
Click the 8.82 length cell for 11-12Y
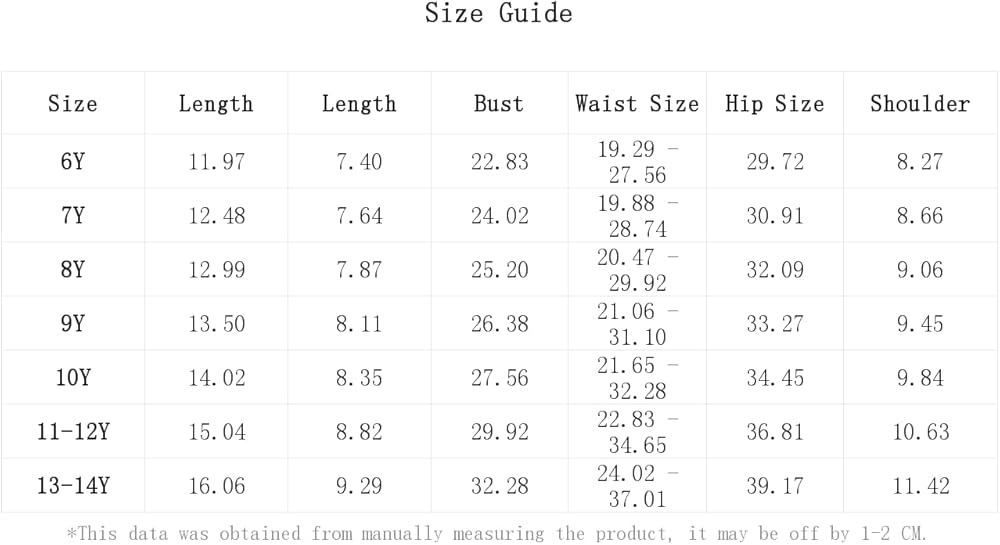(x=359, y=432)
